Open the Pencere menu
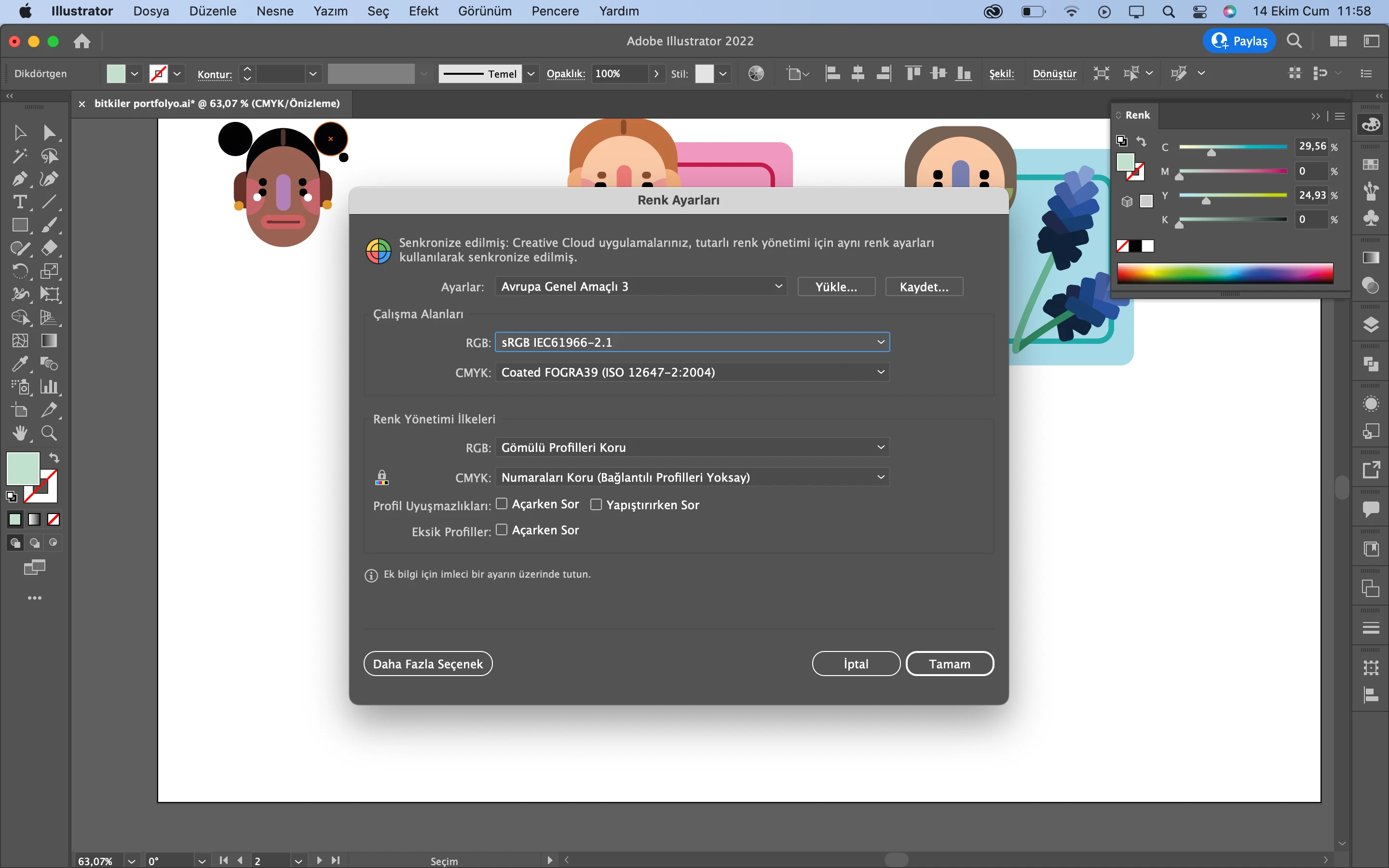The image size is (1389, 868). click(x=555, y=11)
